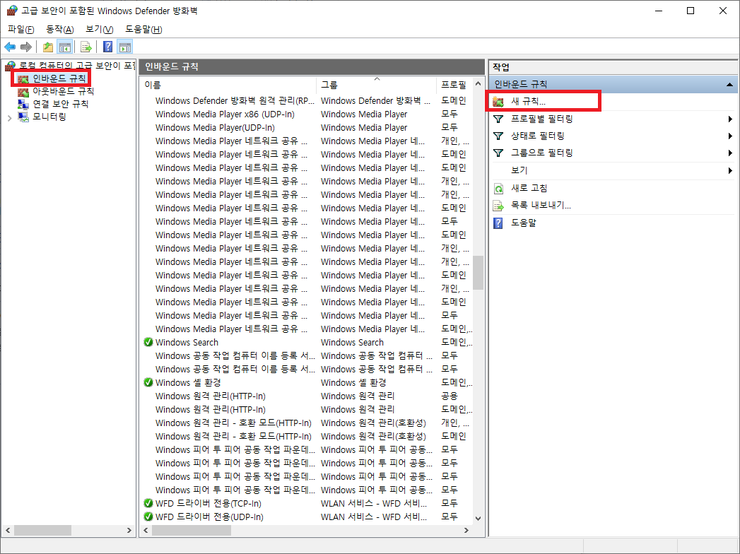The height and width of the screenshot is (554, 740).
Task: Click the Up one level folder icon
Action: 48,47
